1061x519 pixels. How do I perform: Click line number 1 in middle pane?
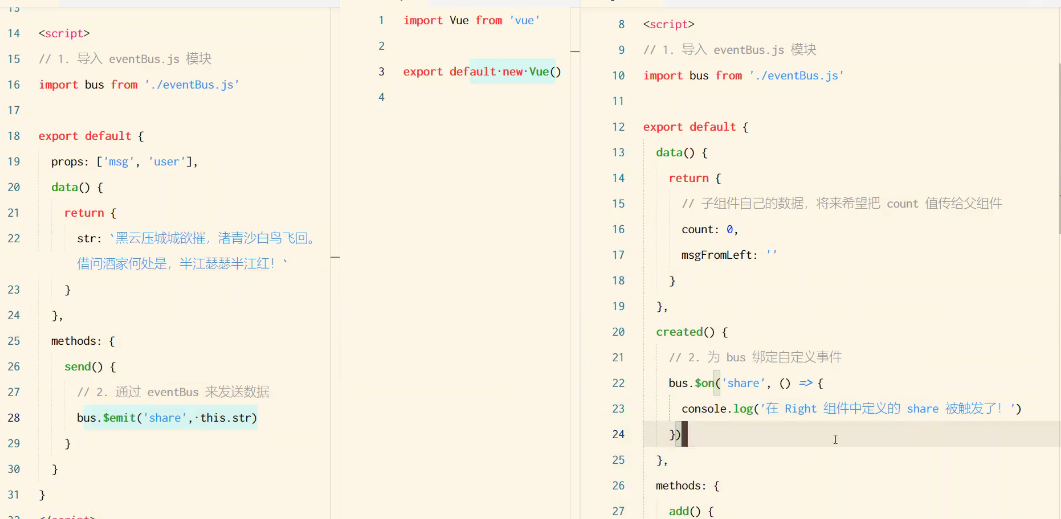click(381, 20)
